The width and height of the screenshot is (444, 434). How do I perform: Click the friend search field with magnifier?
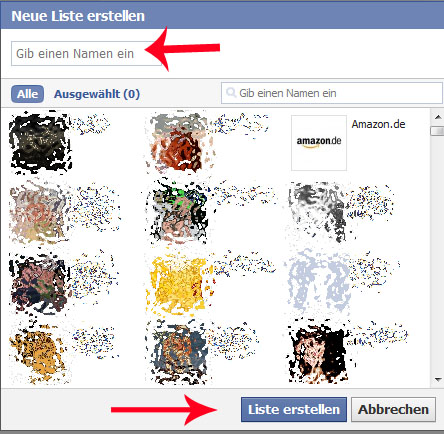pyautogui.click(x=332, y=93)
